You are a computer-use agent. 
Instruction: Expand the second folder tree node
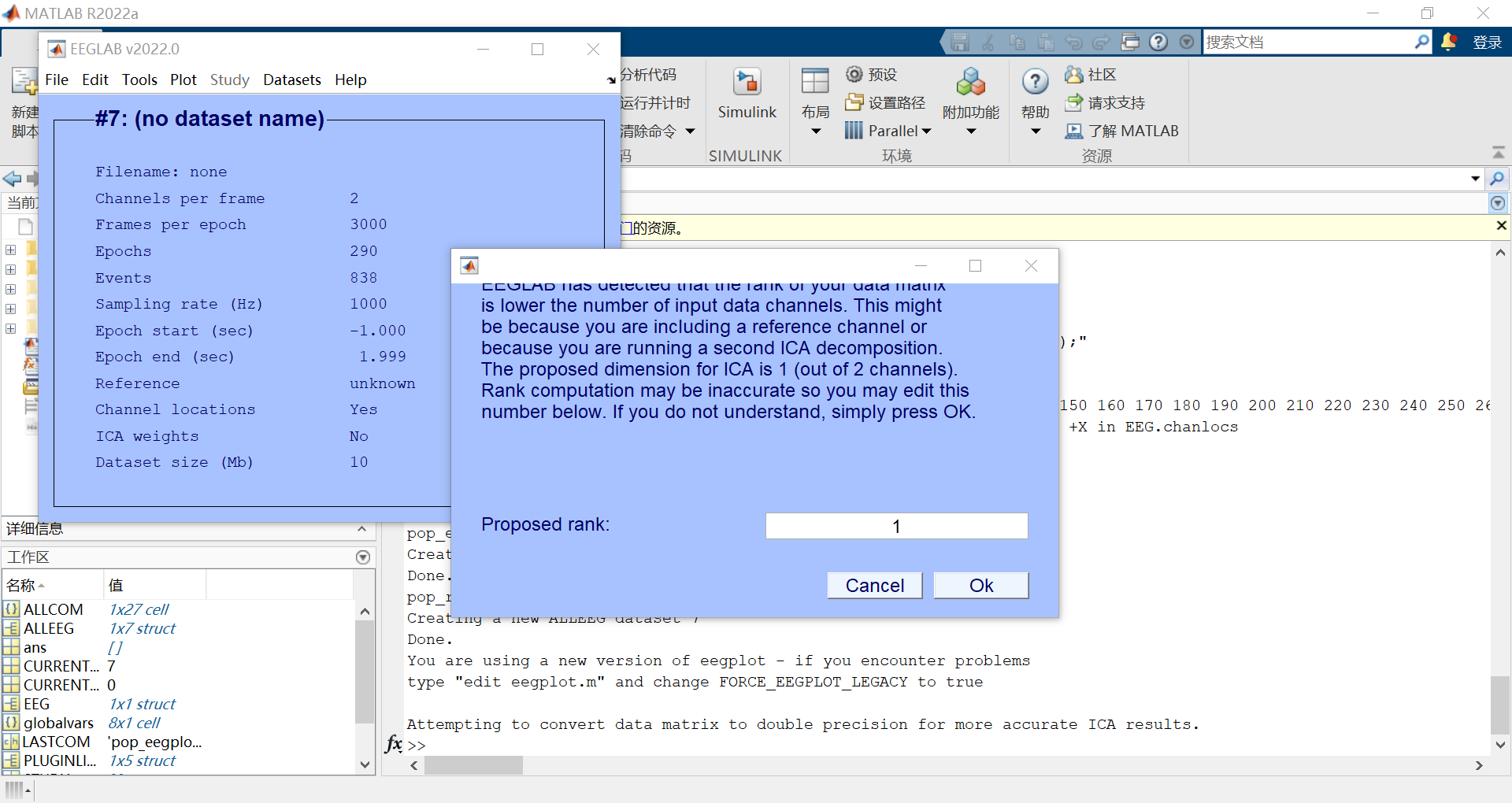pos(11,269)
